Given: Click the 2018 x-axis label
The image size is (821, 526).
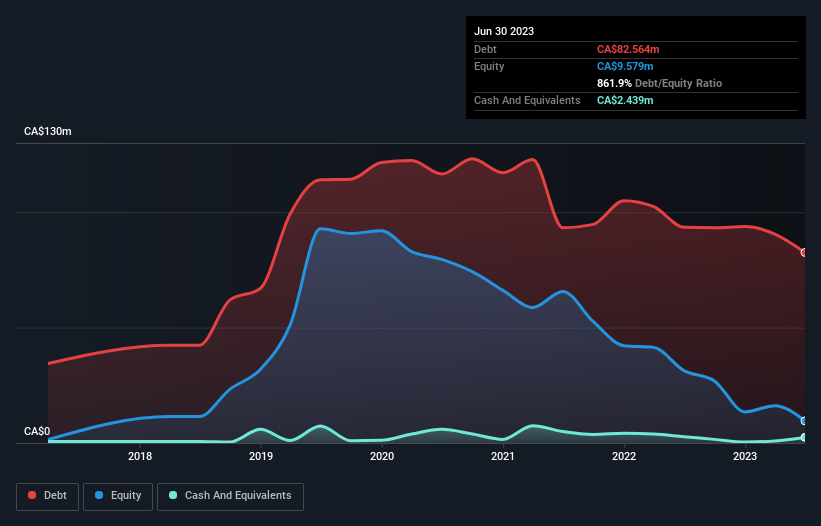Looking at the screenshot, I should [x=140, y=456].
